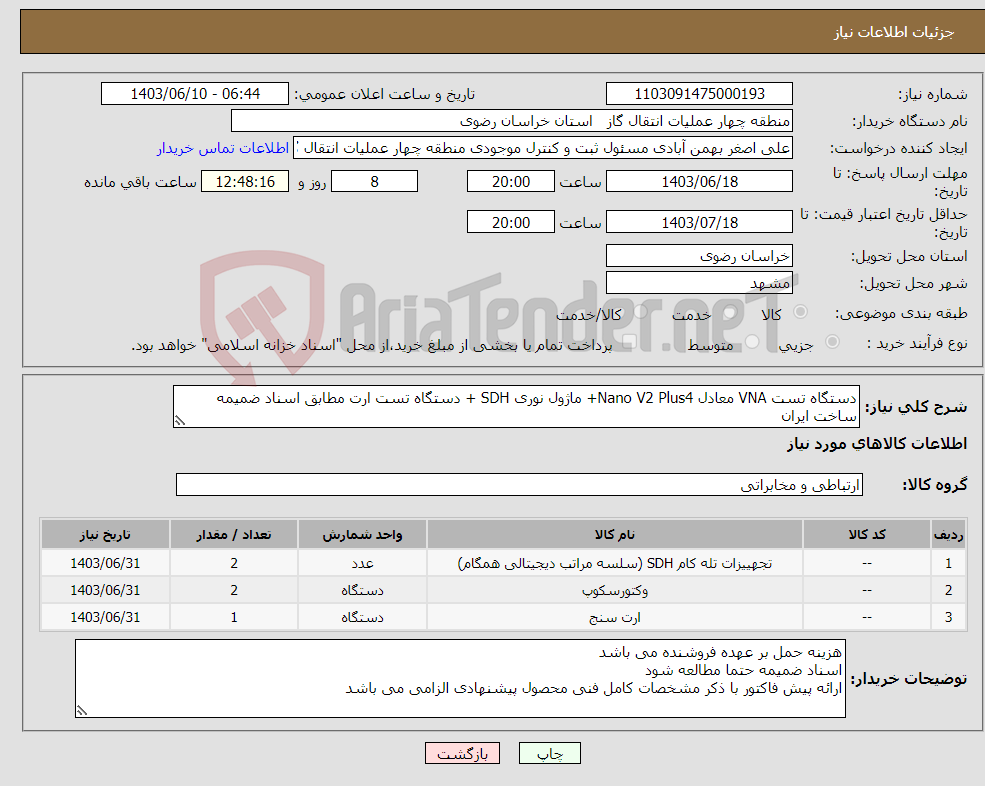
Task: Click the delivery province field خراسان رضوی
Action: pyautogui.click(x=699, y=256)
